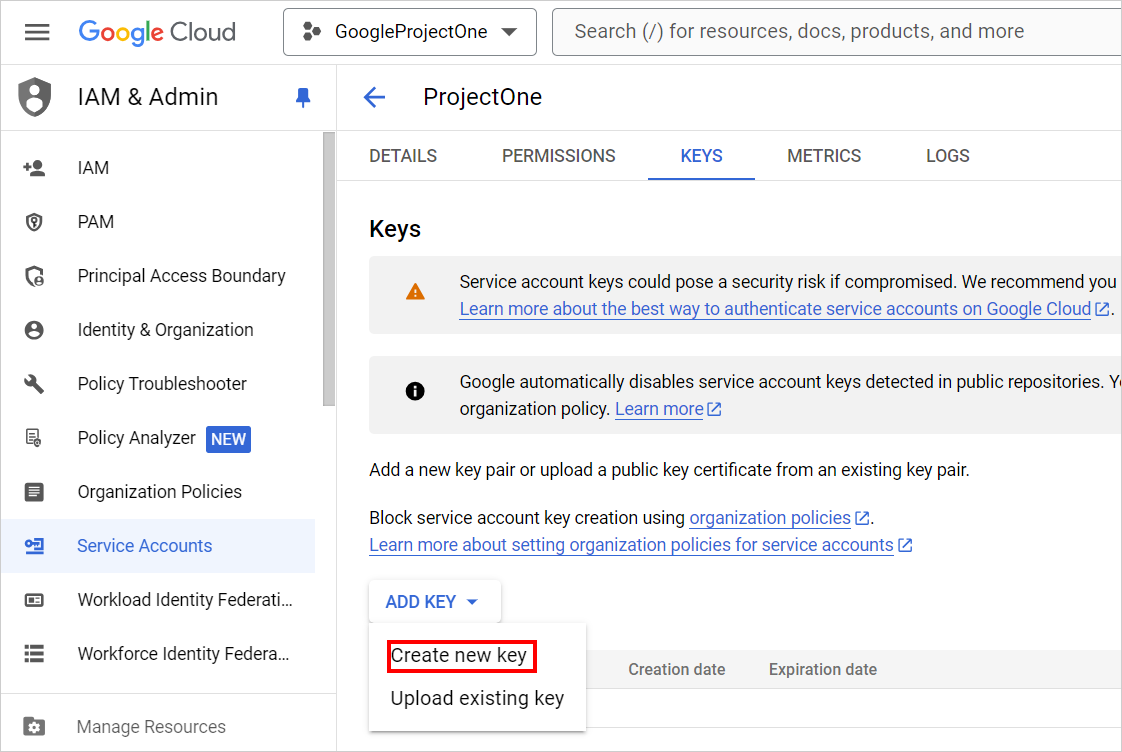1122x752 pixels.
Task: Open setting organization policies for service accounts link
Action: coord(631,545)
